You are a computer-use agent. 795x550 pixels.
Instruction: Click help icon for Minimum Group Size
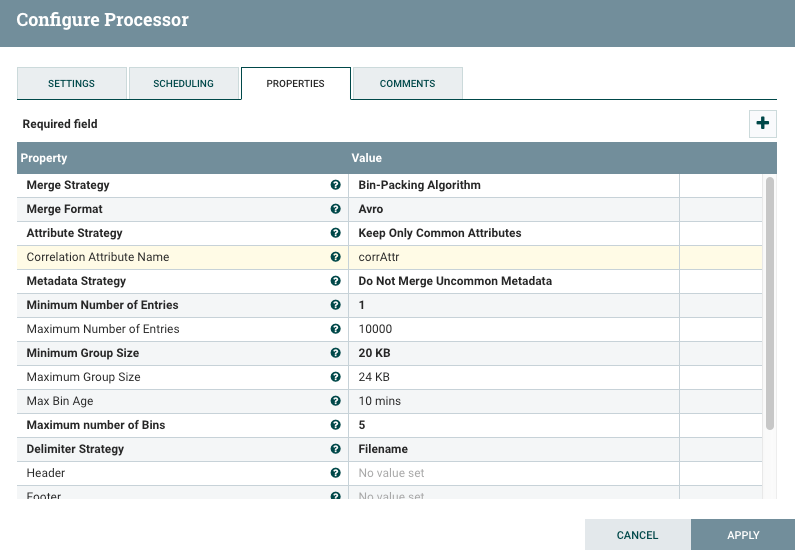[335, 353]
